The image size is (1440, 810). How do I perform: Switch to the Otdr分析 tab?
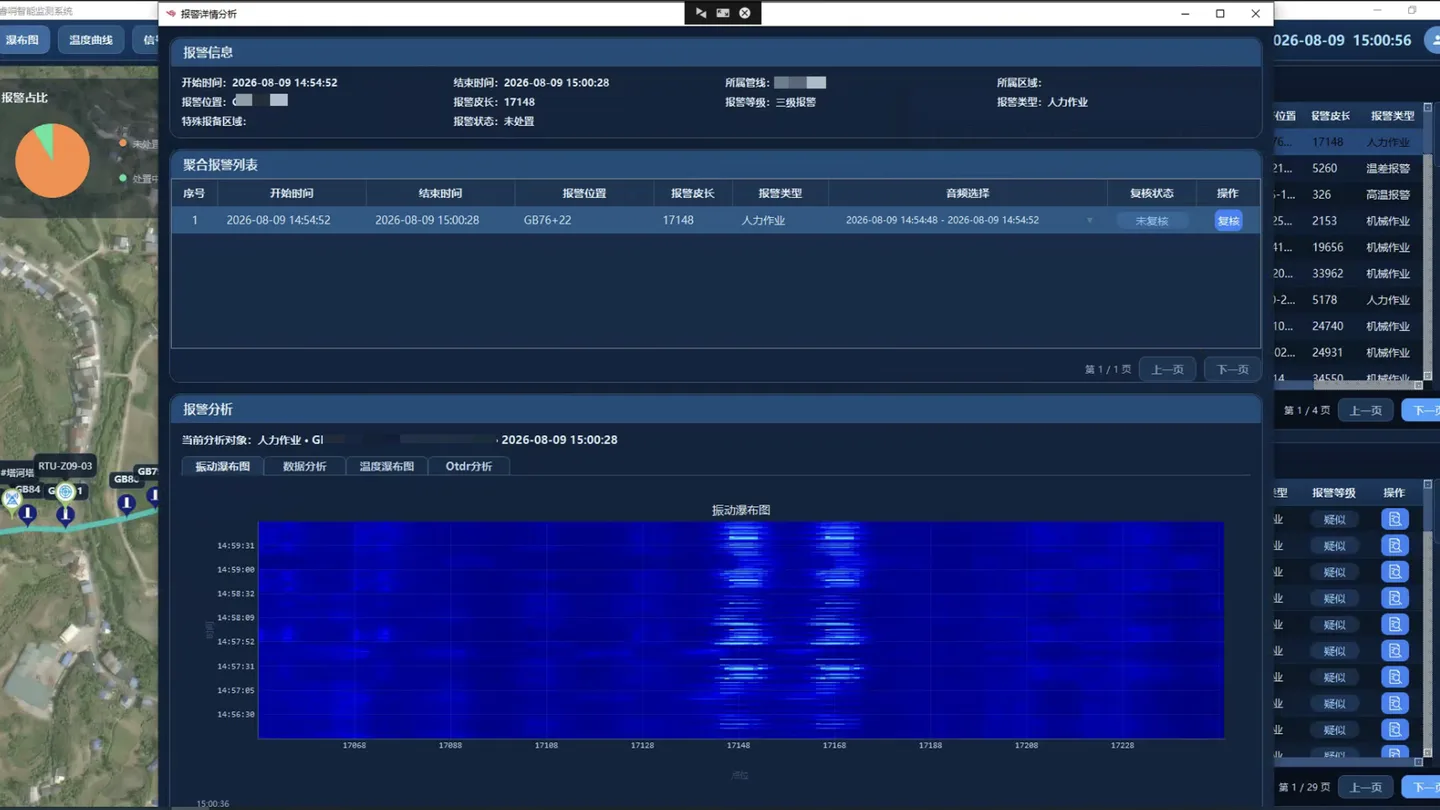click(469, 466)
